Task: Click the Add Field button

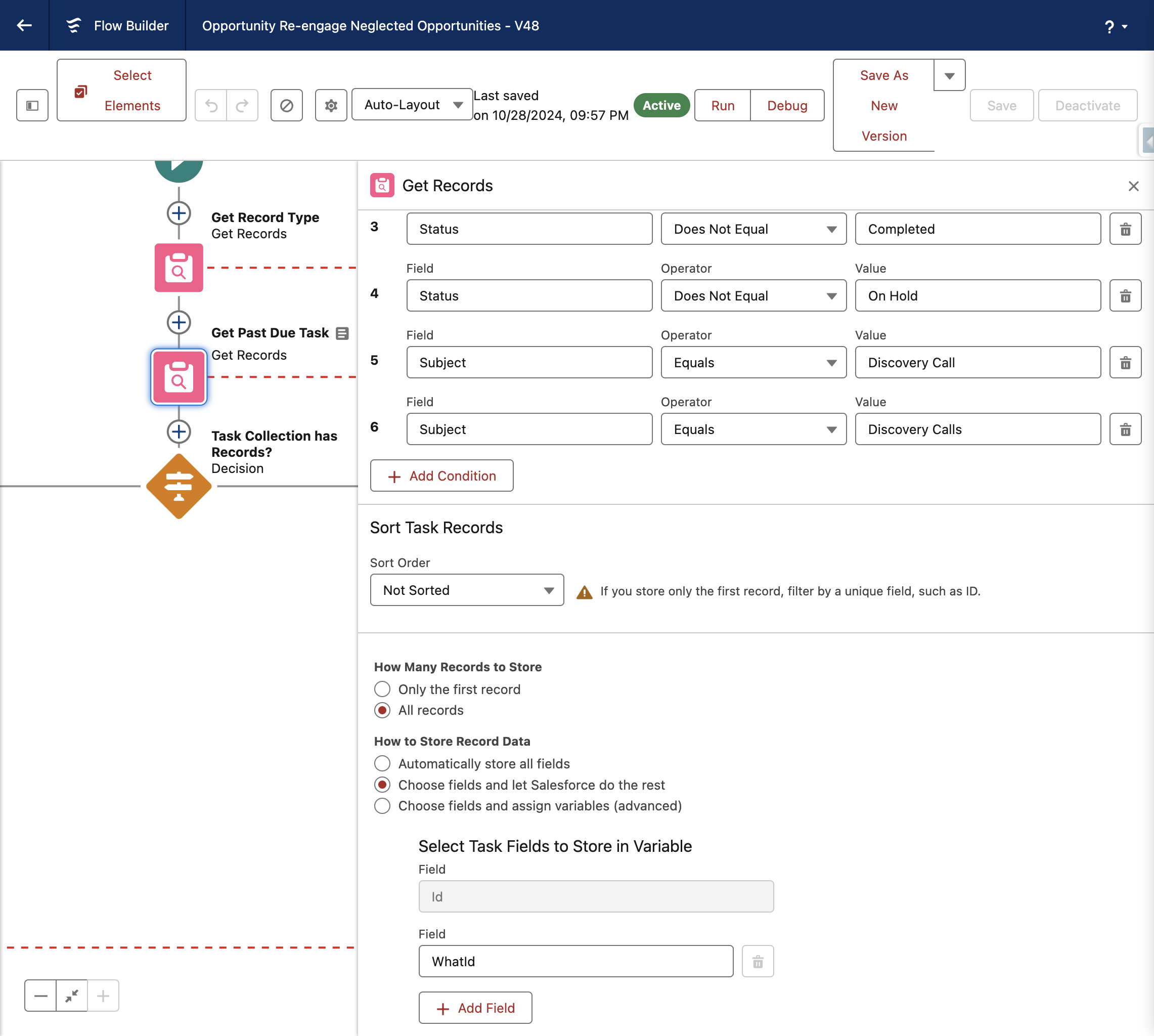Action: click(475, 1008)
